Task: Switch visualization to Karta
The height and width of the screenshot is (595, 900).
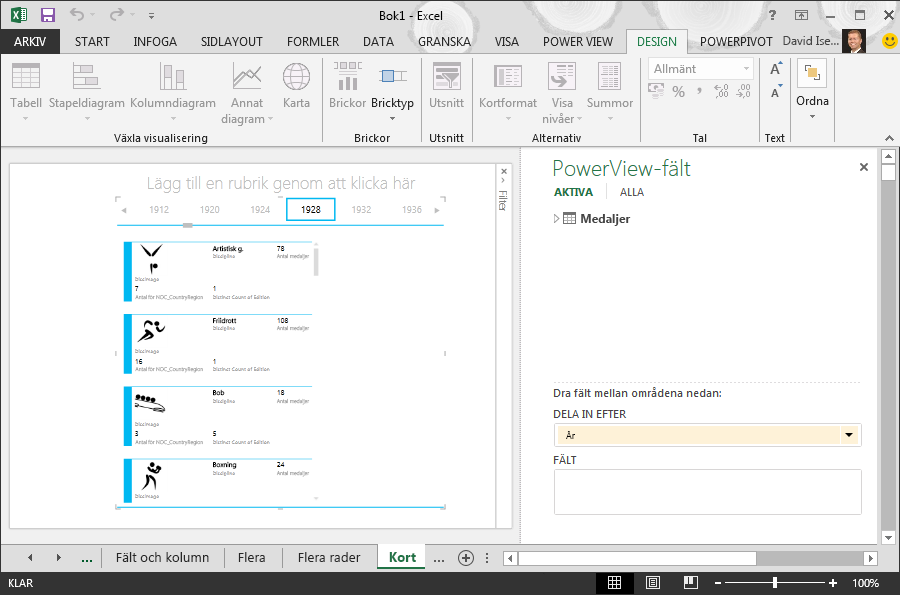Action: click(x=296, y=85)
